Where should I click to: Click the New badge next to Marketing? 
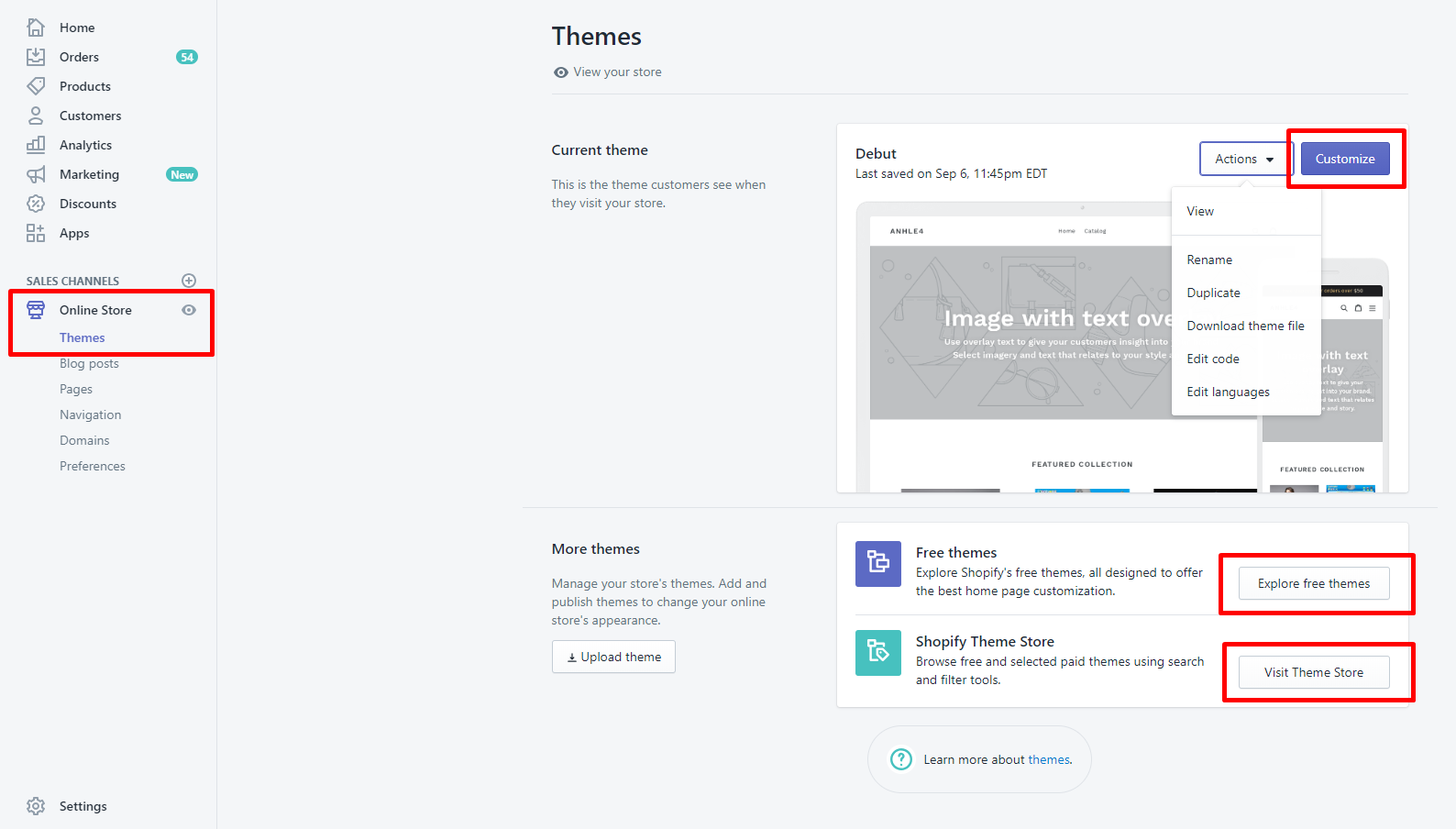tap(182, 174)
